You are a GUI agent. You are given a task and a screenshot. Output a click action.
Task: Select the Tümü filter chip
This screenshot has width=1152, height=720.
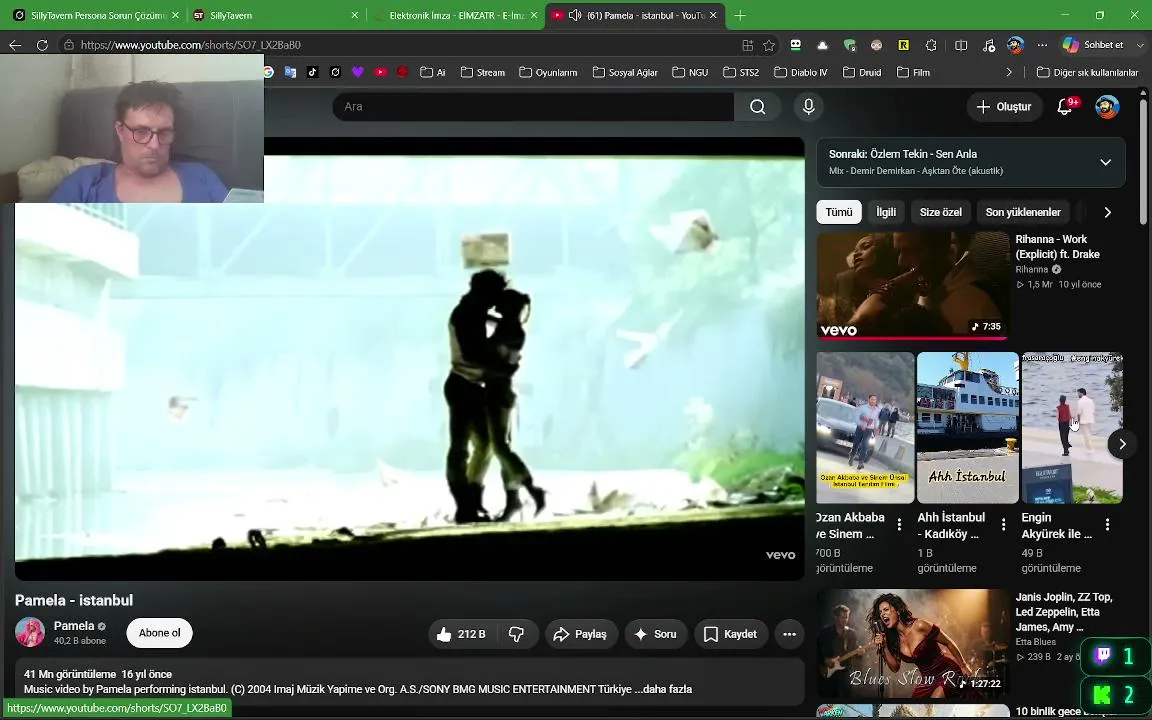(838, 212)
